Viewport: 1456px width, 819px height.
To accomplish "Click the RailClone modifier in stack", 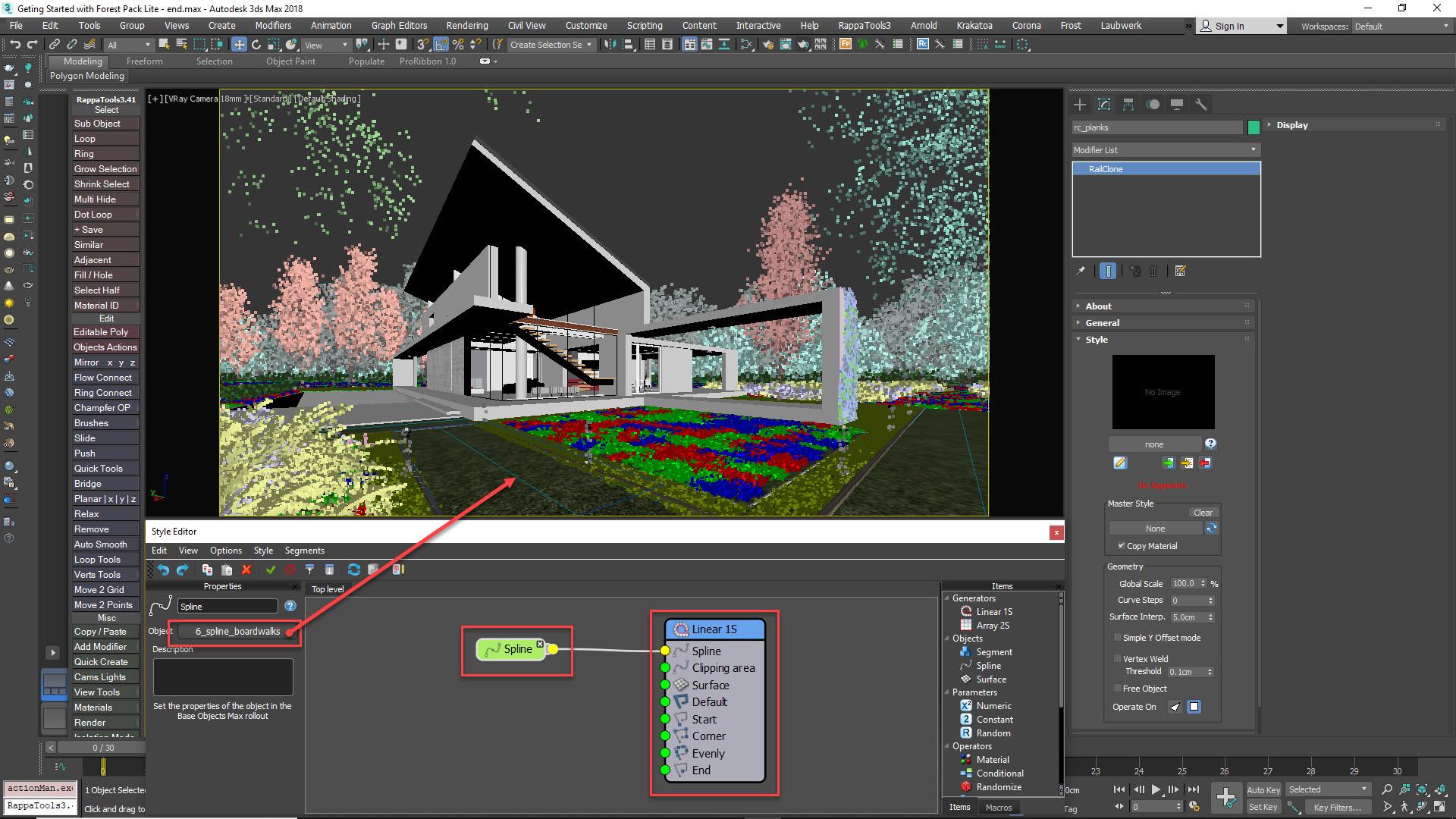I will [x=1164, y=169].
